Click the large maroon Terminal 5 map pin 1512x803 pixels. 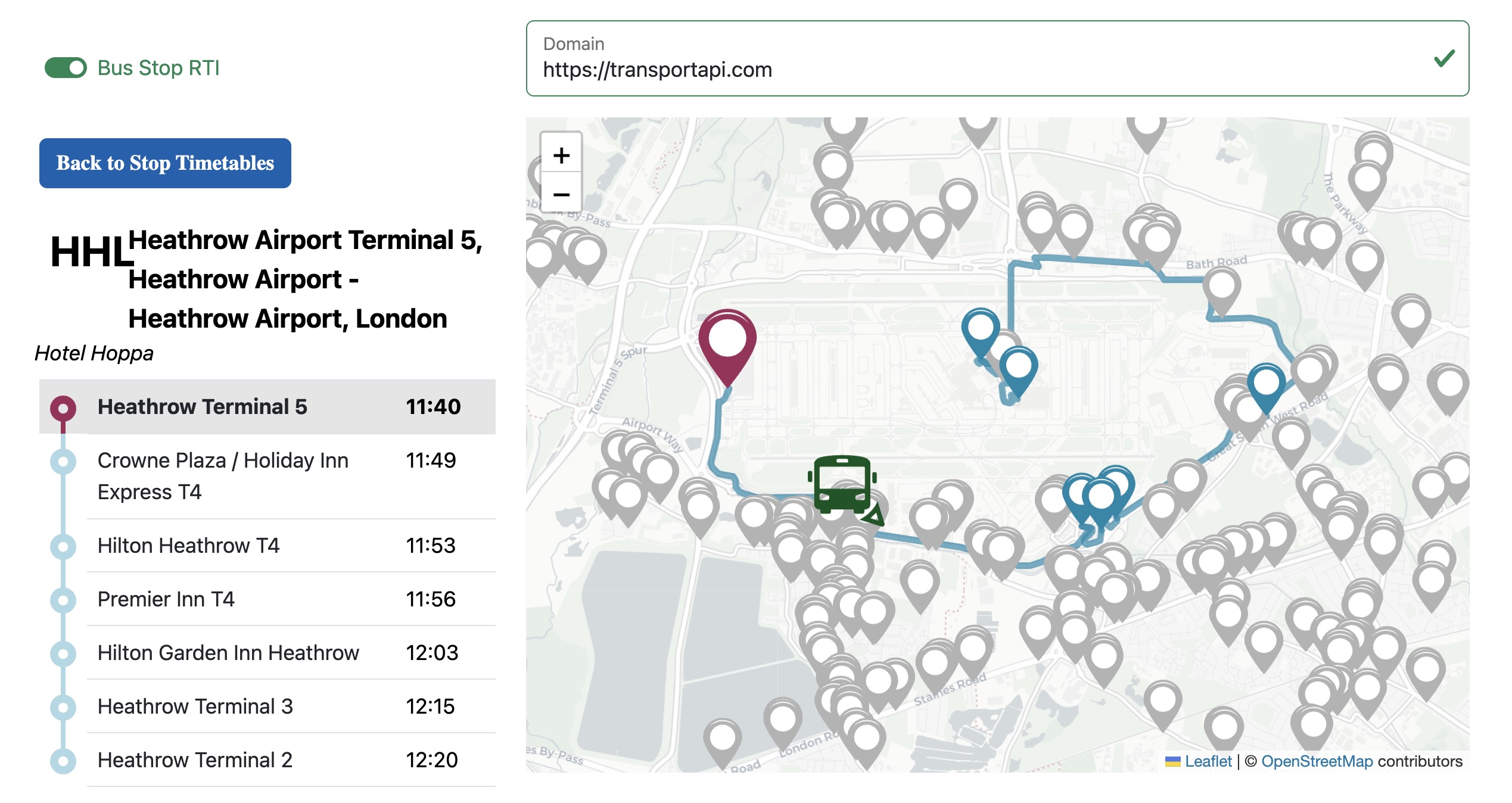(727, 341)
